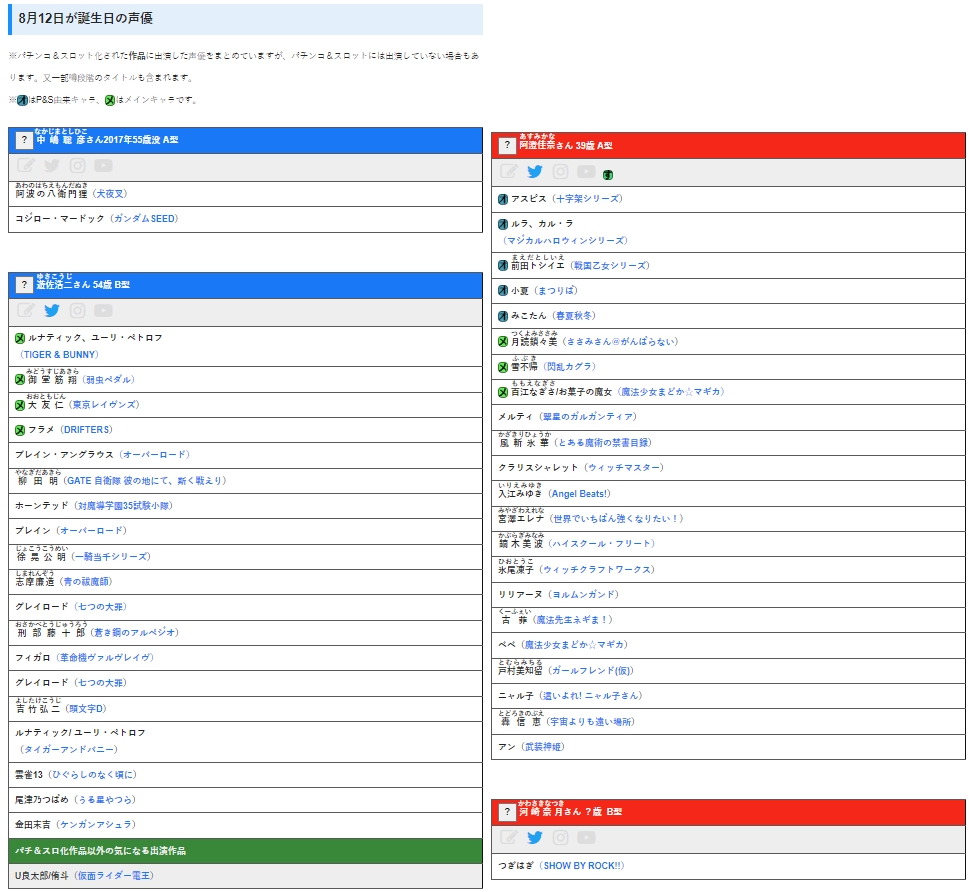Open the ハイスクール・フリート link
This screenshot has width=969, height=892.
click(x=603, y=544)
